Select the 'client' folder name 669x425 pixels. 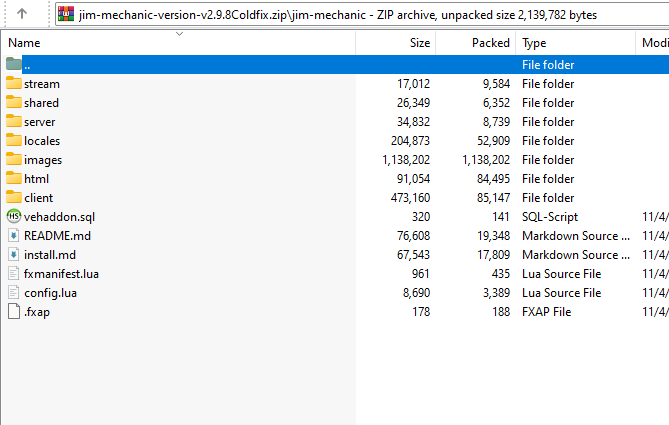38,198
